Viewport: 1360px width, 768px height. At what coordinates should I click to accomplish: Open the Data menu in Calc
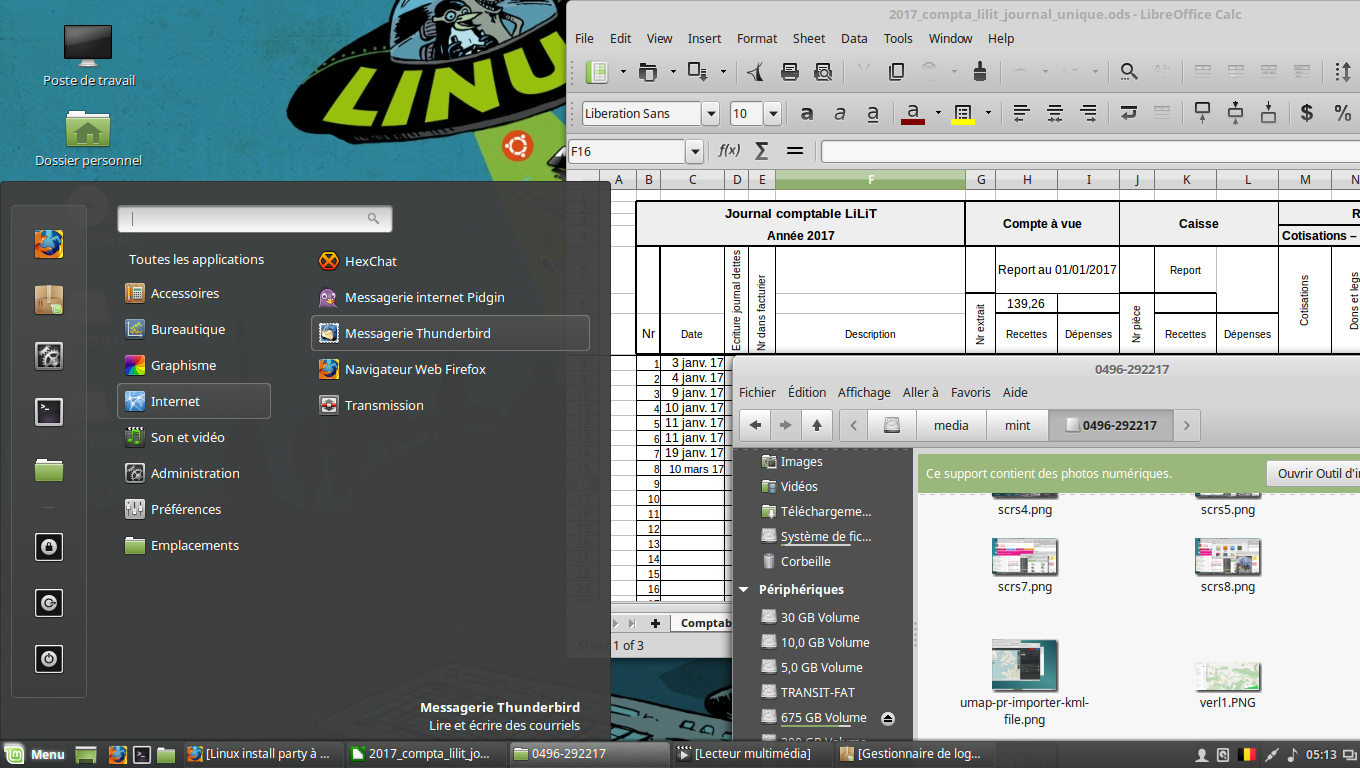854,38
